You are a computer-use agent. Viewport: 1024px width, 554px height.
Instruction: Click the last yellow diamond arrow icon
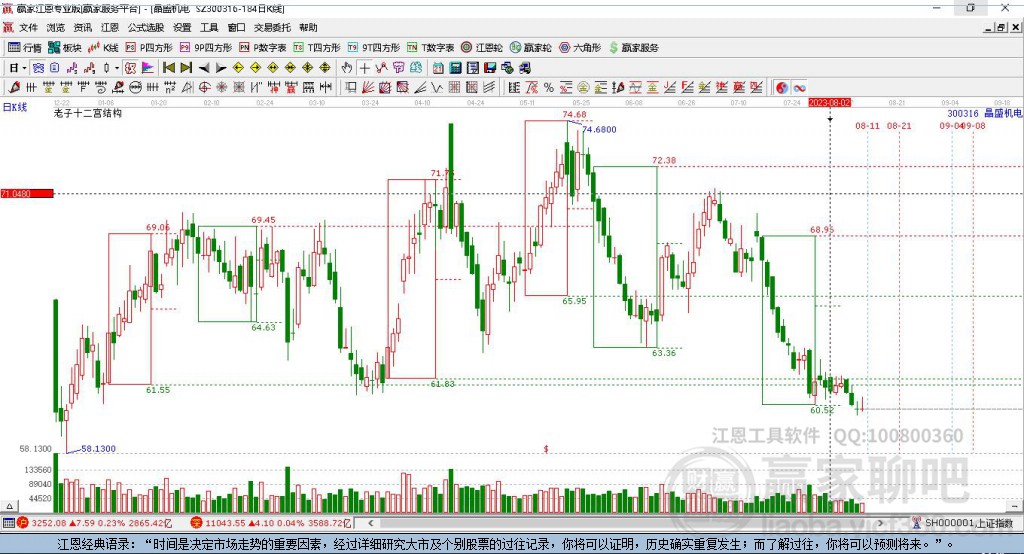[x=325, y=68]
